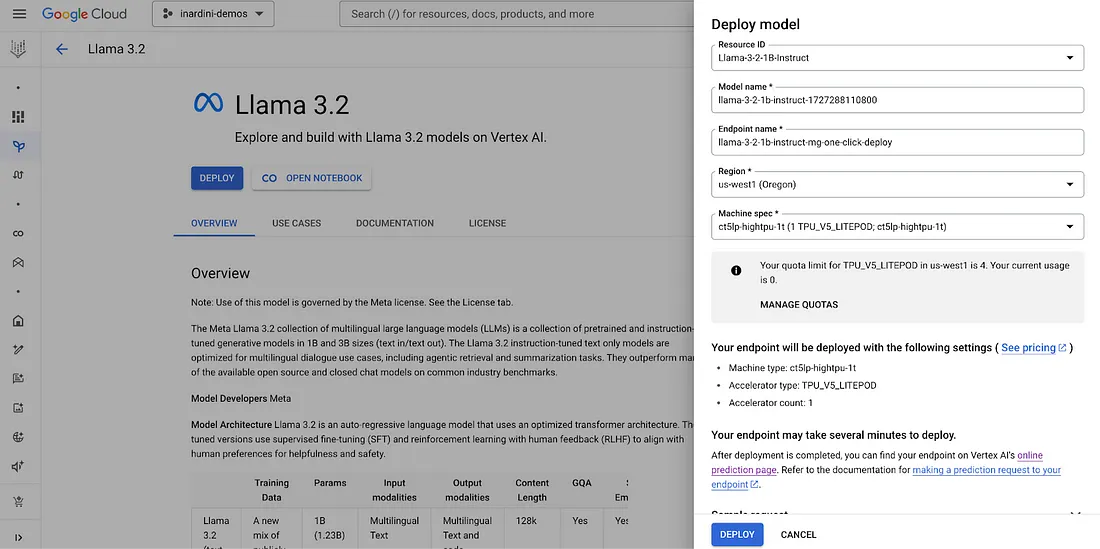Click the house-shaped icon in the sidebar
Viewport: 1100px width, 549px height.
pyautogui.click(x=19, y=321)
